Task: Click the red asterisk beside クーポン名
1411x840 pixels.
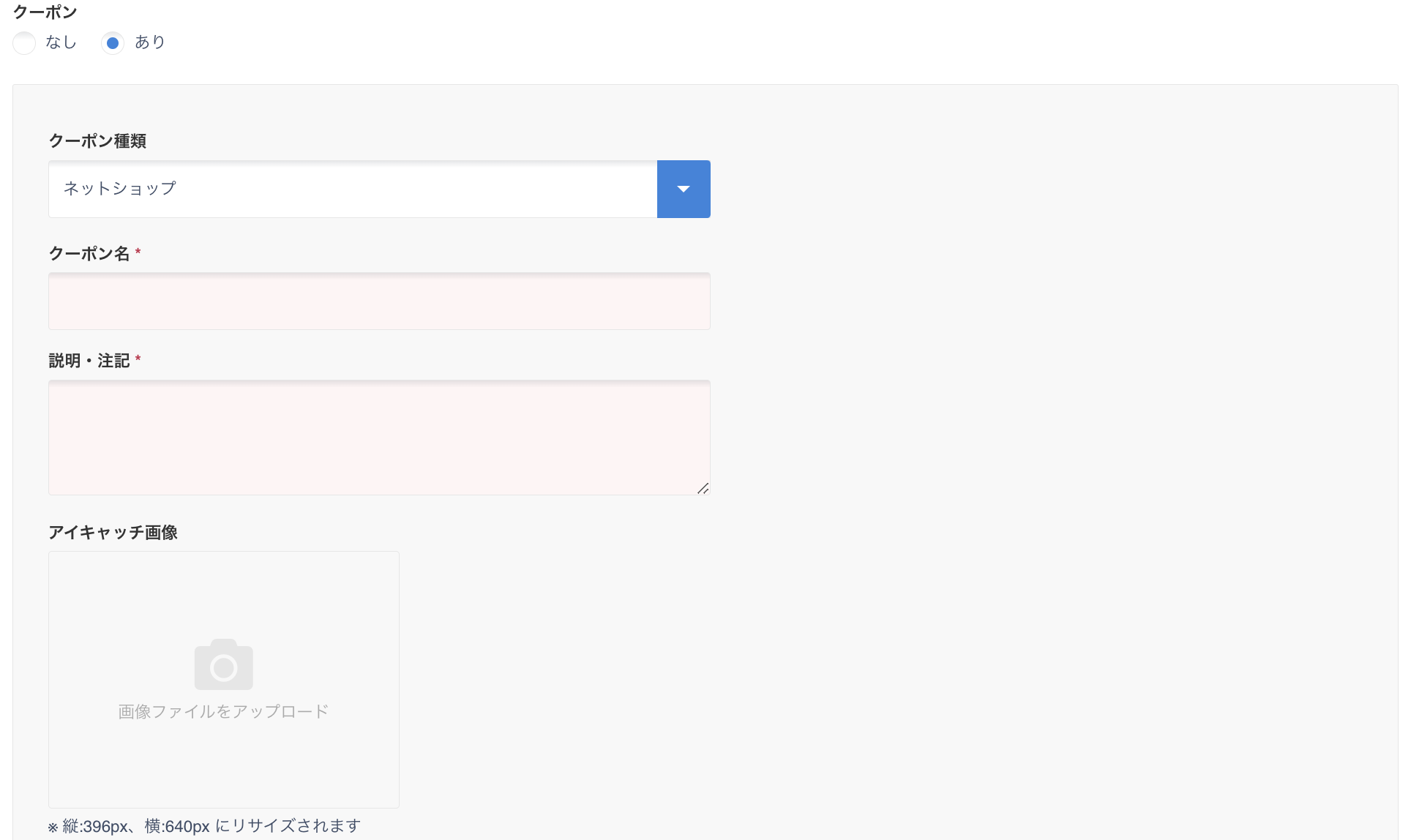Action: (138, 252)
